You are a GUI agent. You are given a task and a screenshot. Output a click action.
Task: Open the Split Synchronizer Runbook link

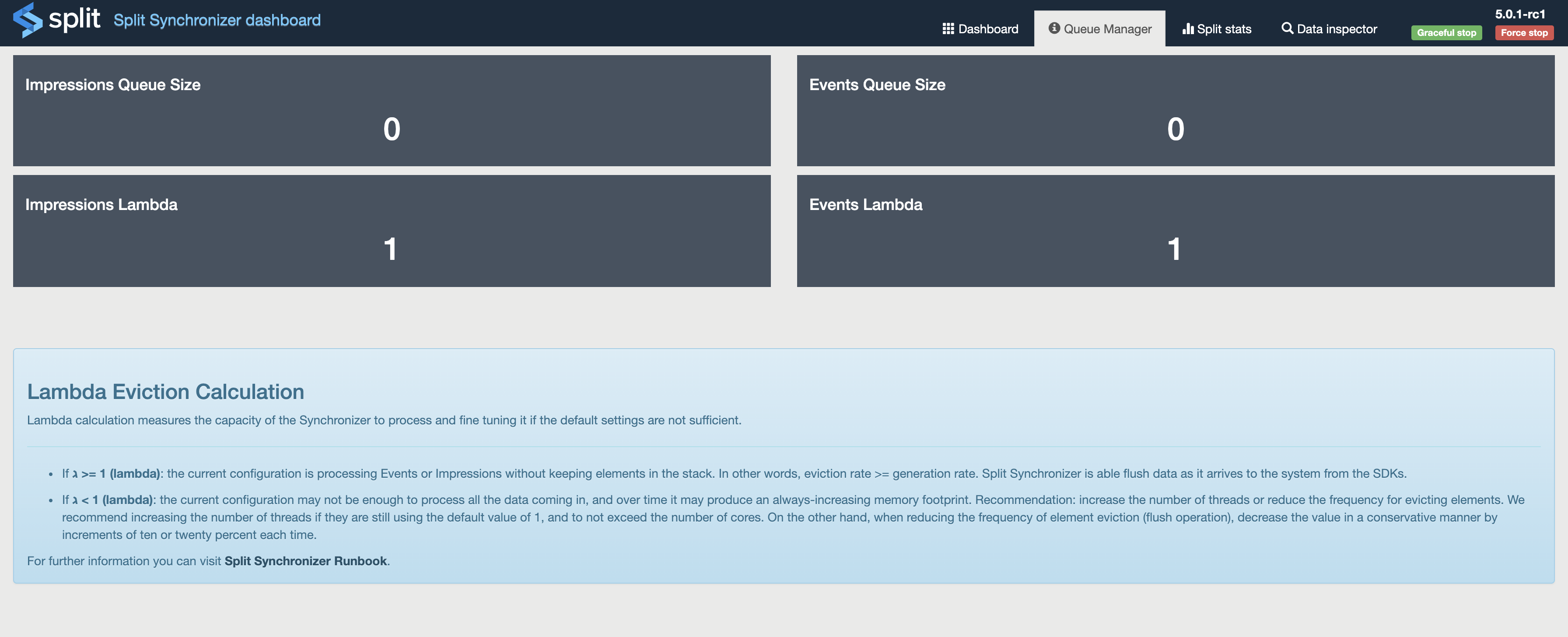tap(305, 561)
